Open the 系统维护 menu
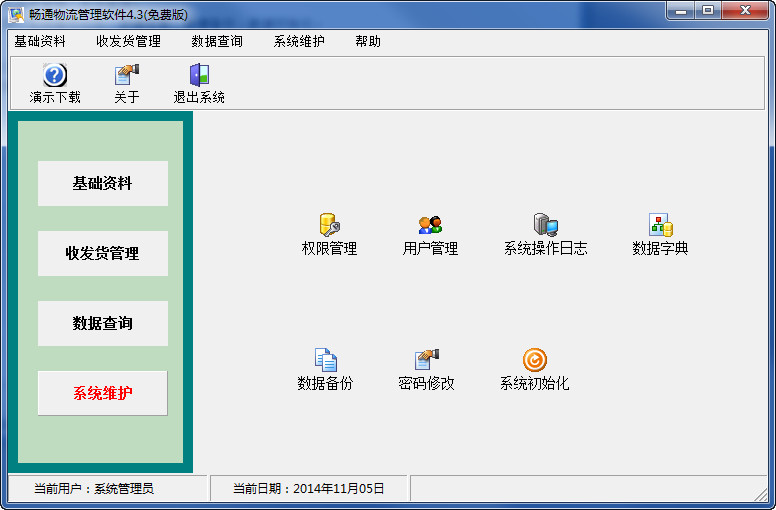Image resolution: width=776 pixels, height=510 pixels. (299, 42)
